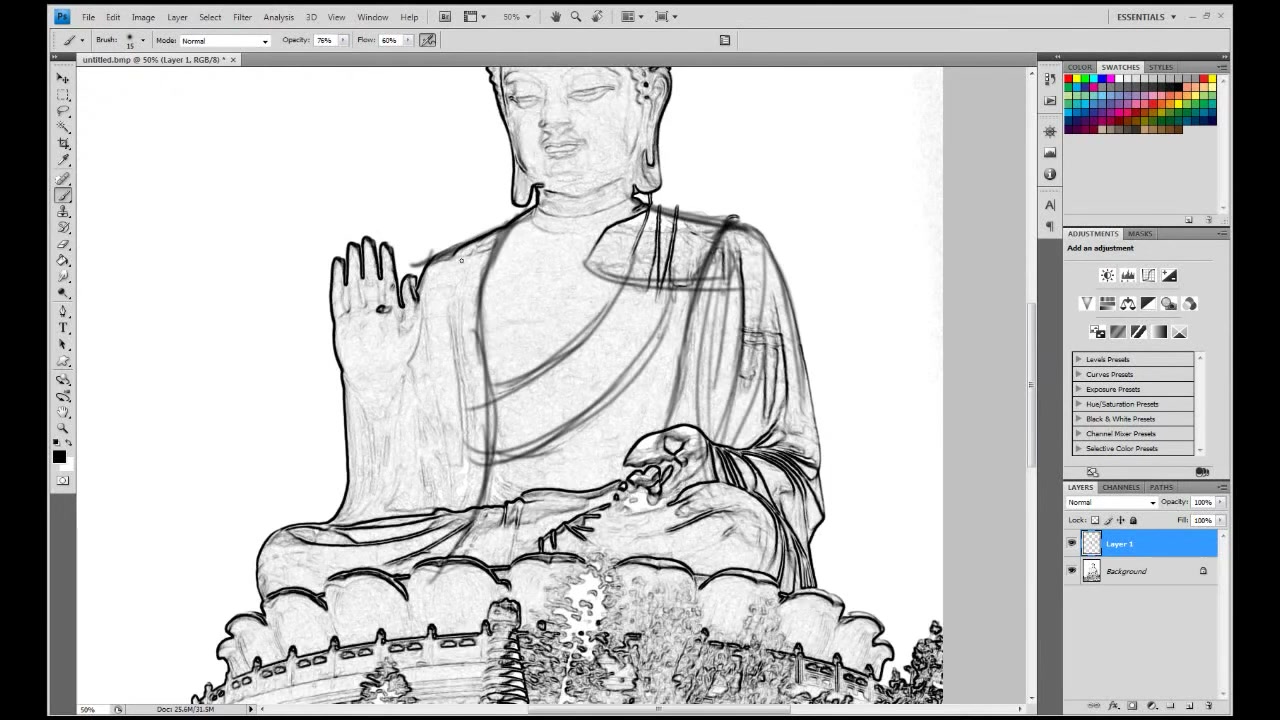Select the Eyedropper tool
The image size is (1280, 720).
tap(63, 159)
